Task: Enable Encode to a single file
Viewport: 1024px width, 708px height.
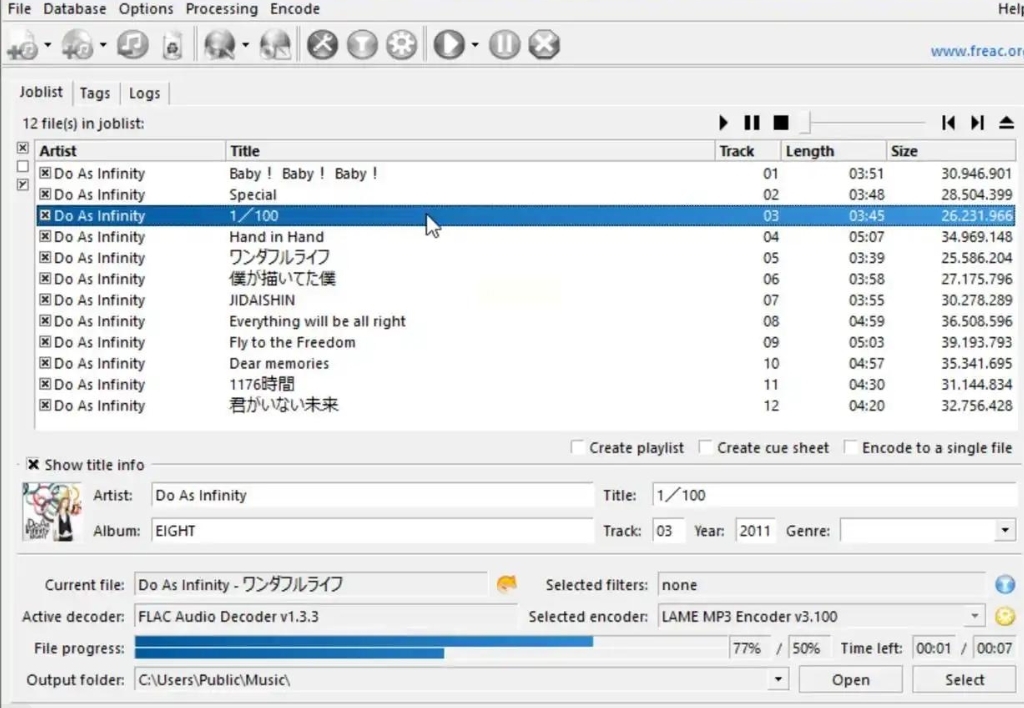Action: [850, 447]
